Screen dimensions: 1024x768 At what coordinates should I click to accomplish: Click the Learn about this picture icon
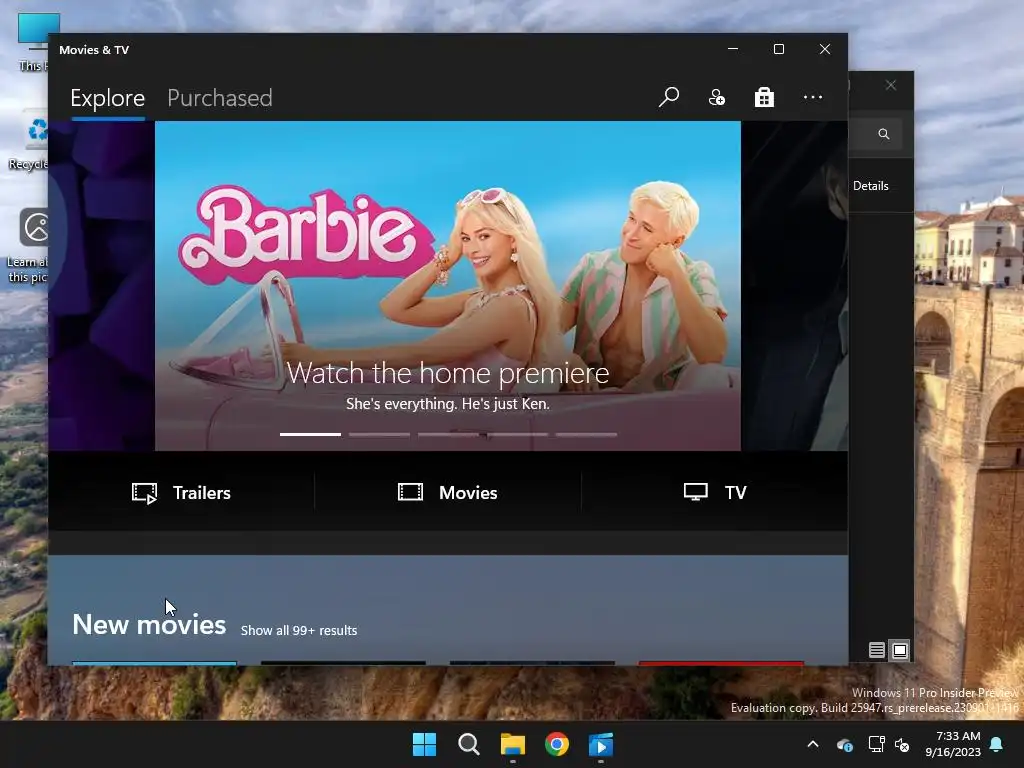tap(27, 246)
